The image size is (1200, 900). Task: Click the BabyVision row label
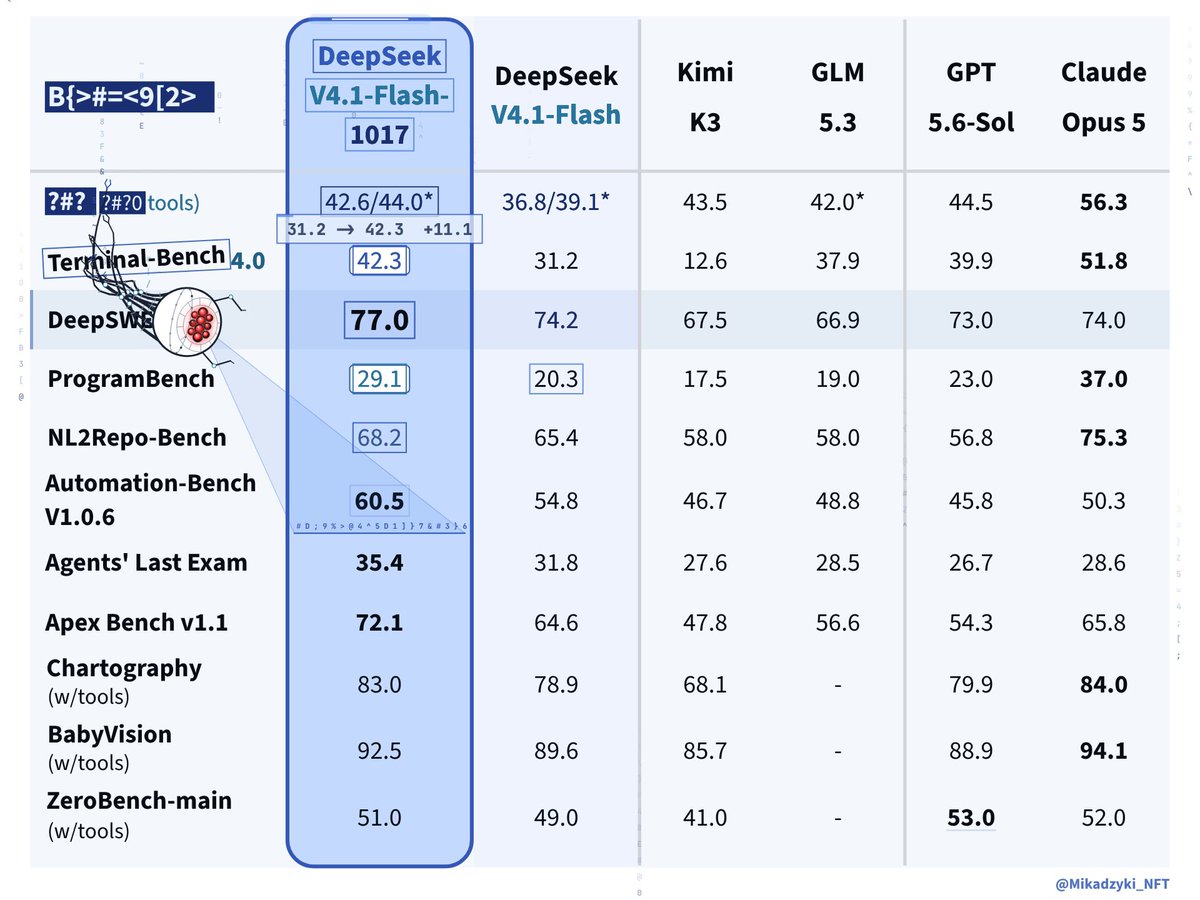(x=110, y=747)
